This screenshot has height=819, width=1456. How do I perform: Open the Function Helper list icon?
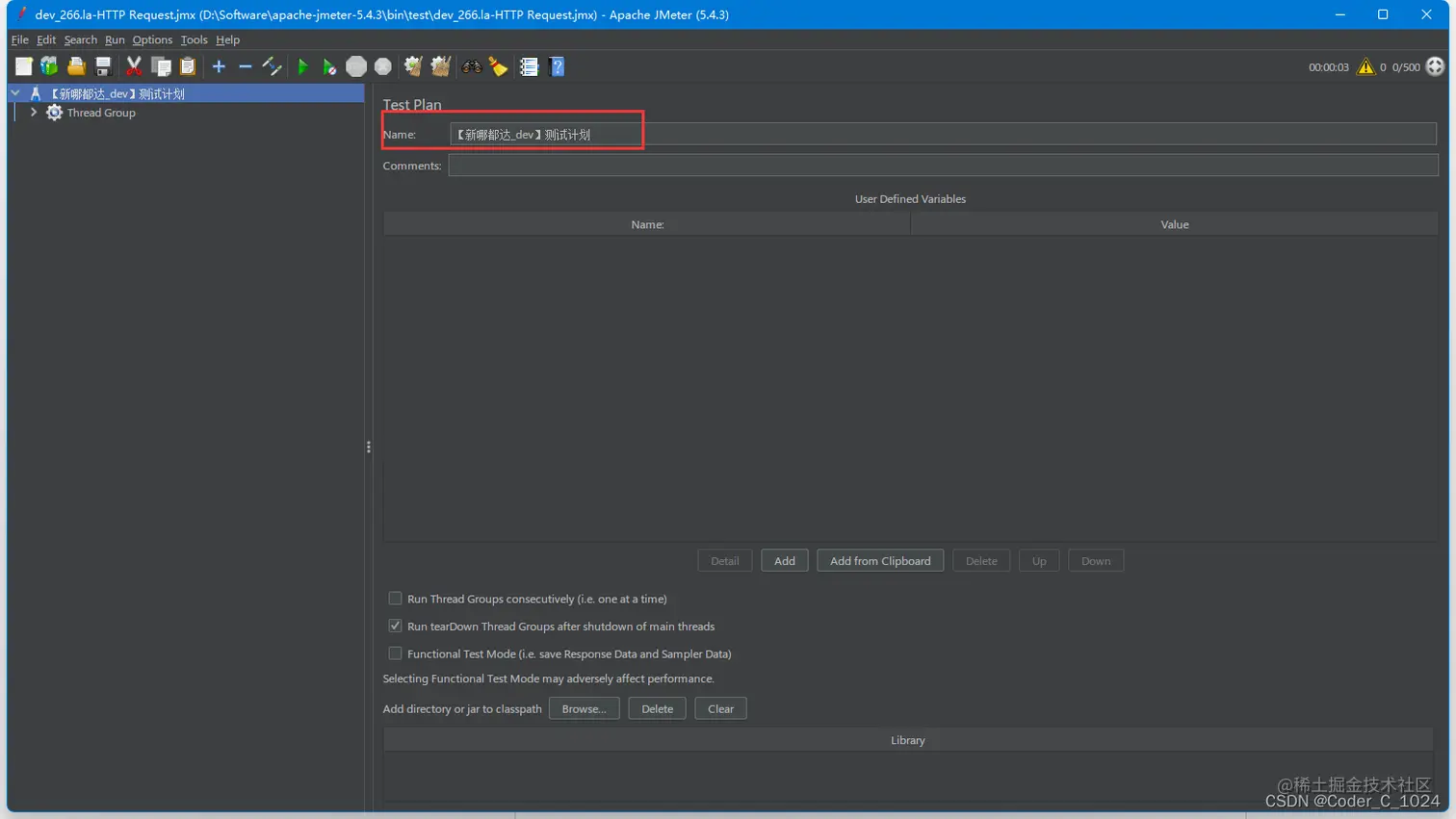click(529, 66)
